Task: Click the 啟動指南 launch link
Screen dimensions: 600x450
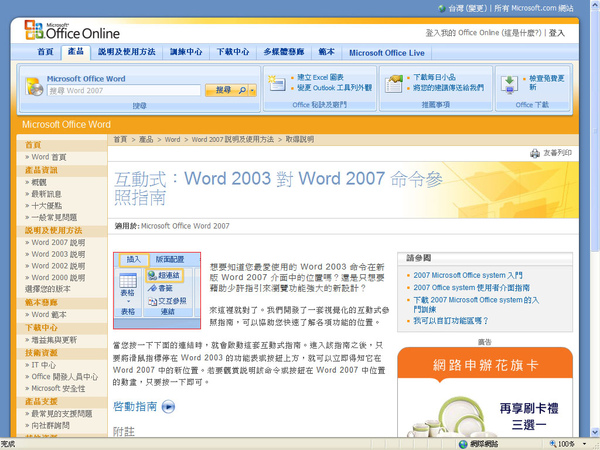Action: (135, 406)
